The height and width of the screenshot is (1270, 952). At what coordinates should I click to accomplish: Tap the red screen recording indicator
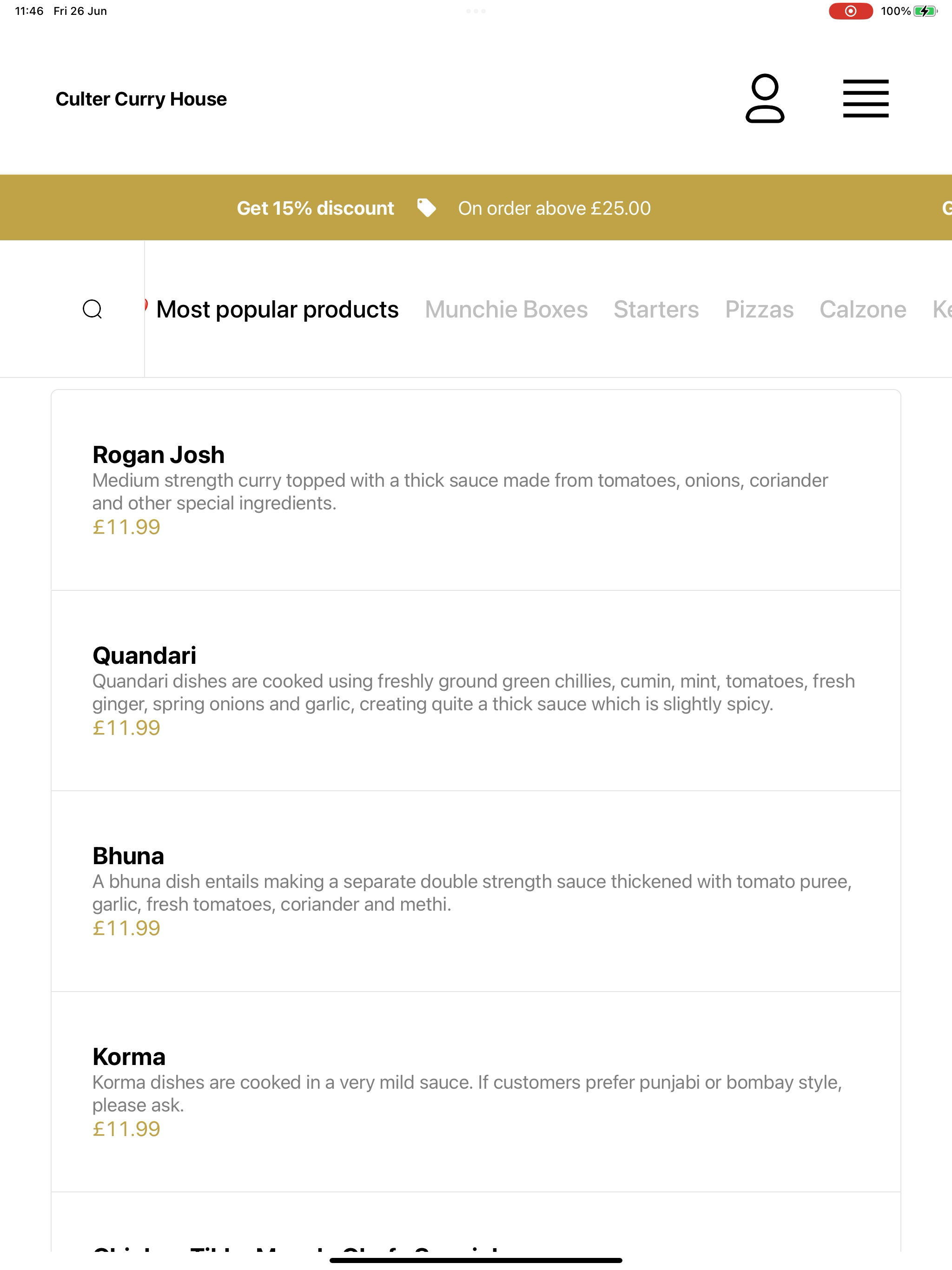pyautogui.click(x=850, y=11)
